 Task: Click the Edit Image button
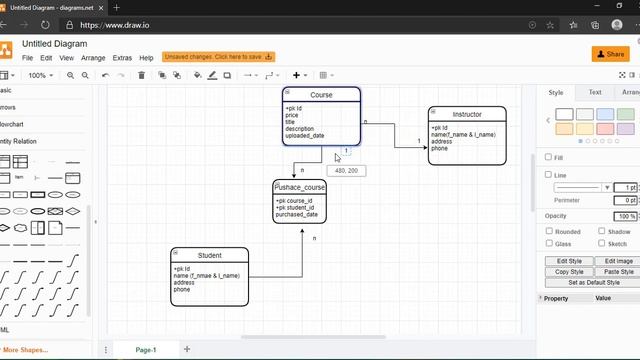[618, 261]
